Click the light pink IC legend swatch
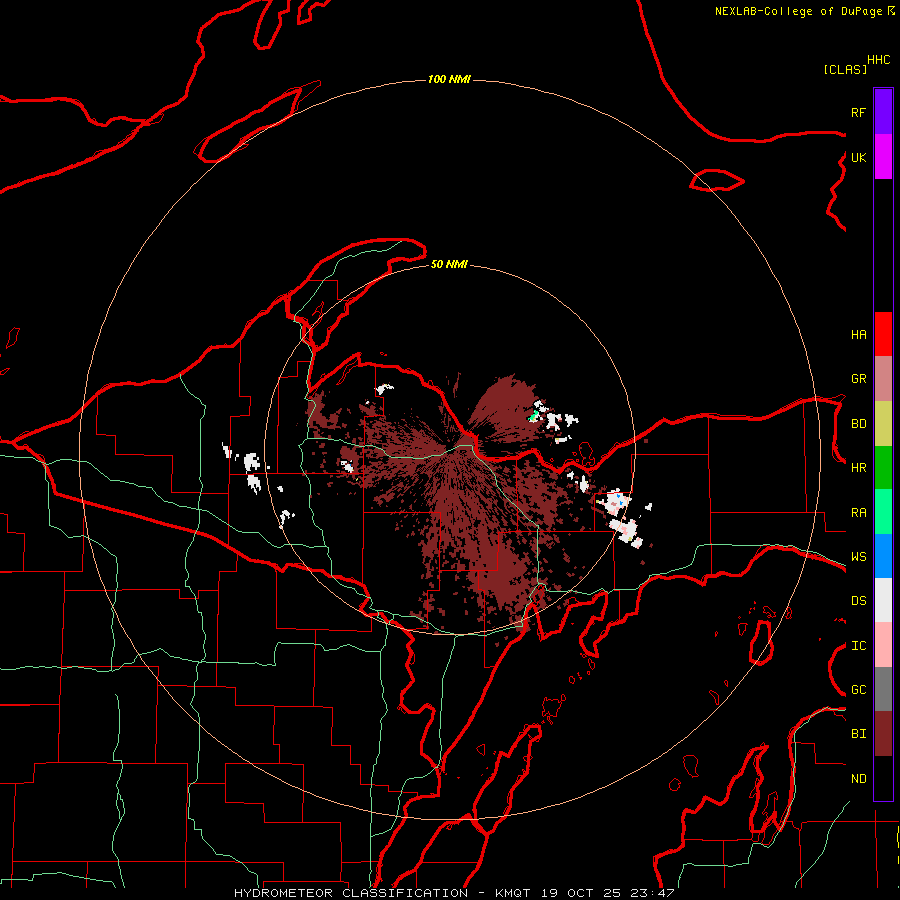The width and height of the screenshot is (900, 900). click(883, 645)
